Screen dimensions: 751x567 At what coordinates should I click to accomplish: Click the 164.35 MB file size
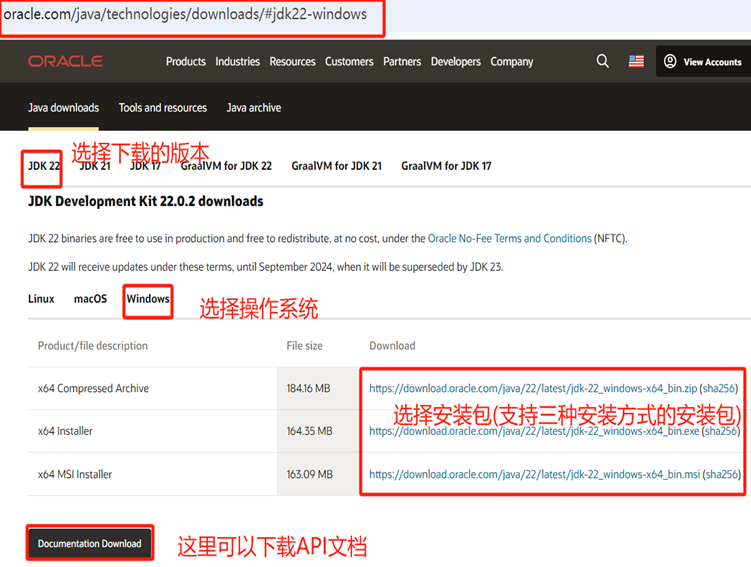(x=309, y=431)
